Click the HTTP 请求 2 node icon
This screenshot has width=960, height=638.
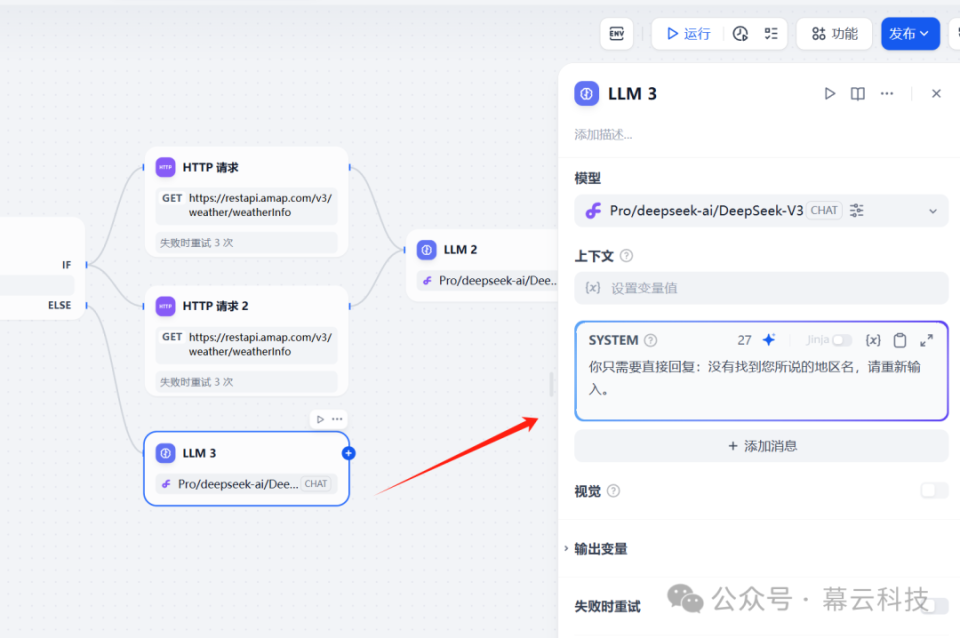coord(165,306)
